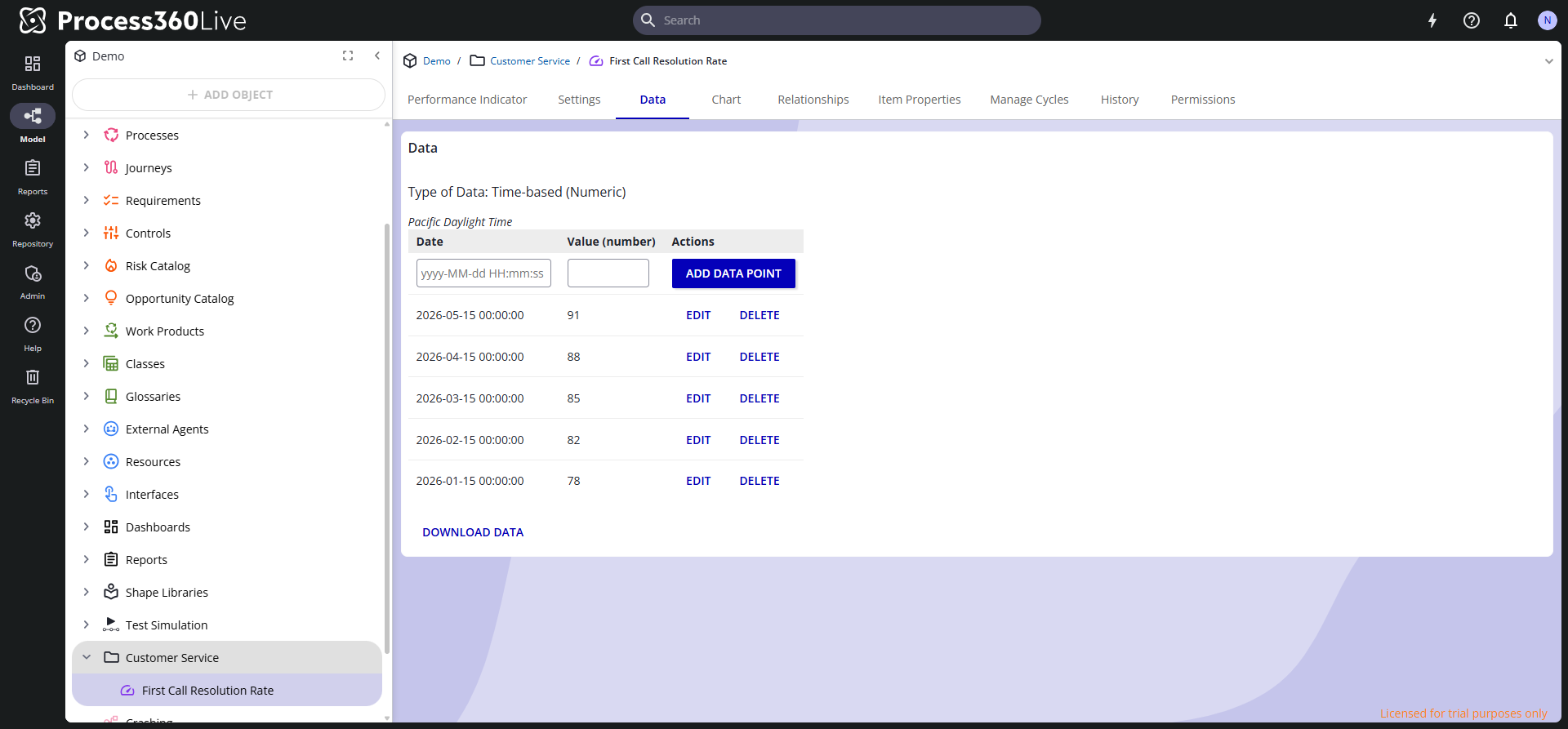This screenshot has height=729, width=1568.
Task: Click the External Agents icon
Action: pyautogui.click(x=111, y=429)
